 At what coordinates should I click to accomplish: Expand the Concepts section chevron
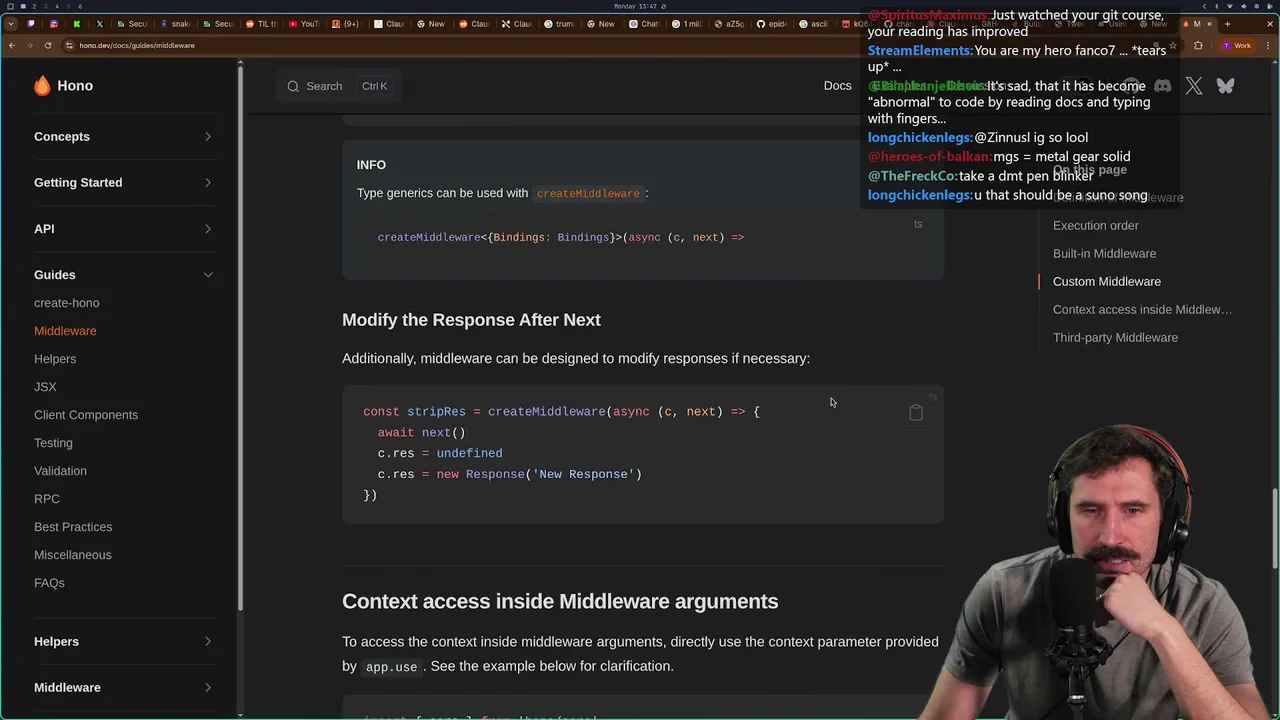pos(208,137)
